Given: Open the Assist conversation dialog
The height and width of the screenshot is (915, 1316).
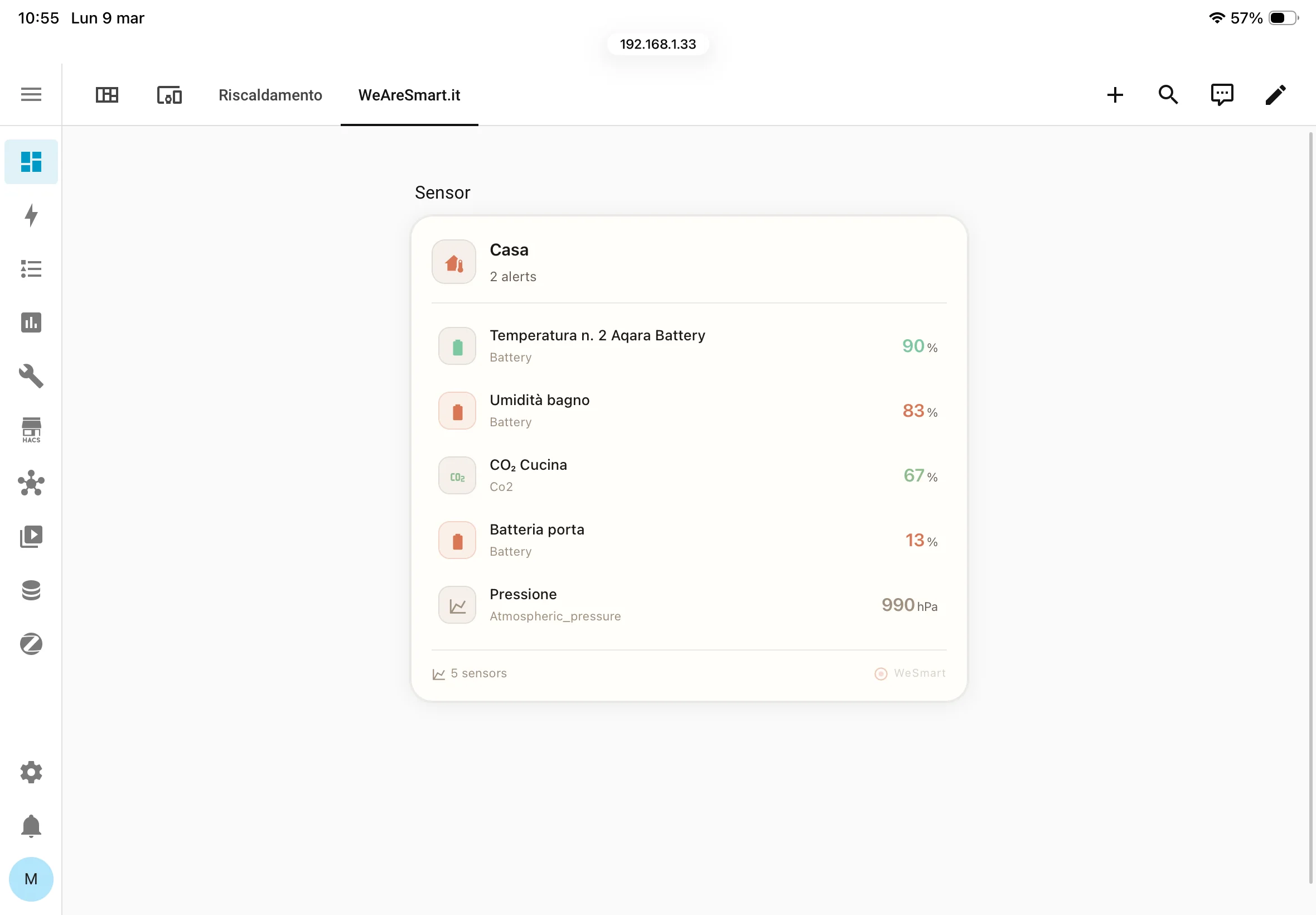Looking at the screenshot, I should click(1222, 94).
